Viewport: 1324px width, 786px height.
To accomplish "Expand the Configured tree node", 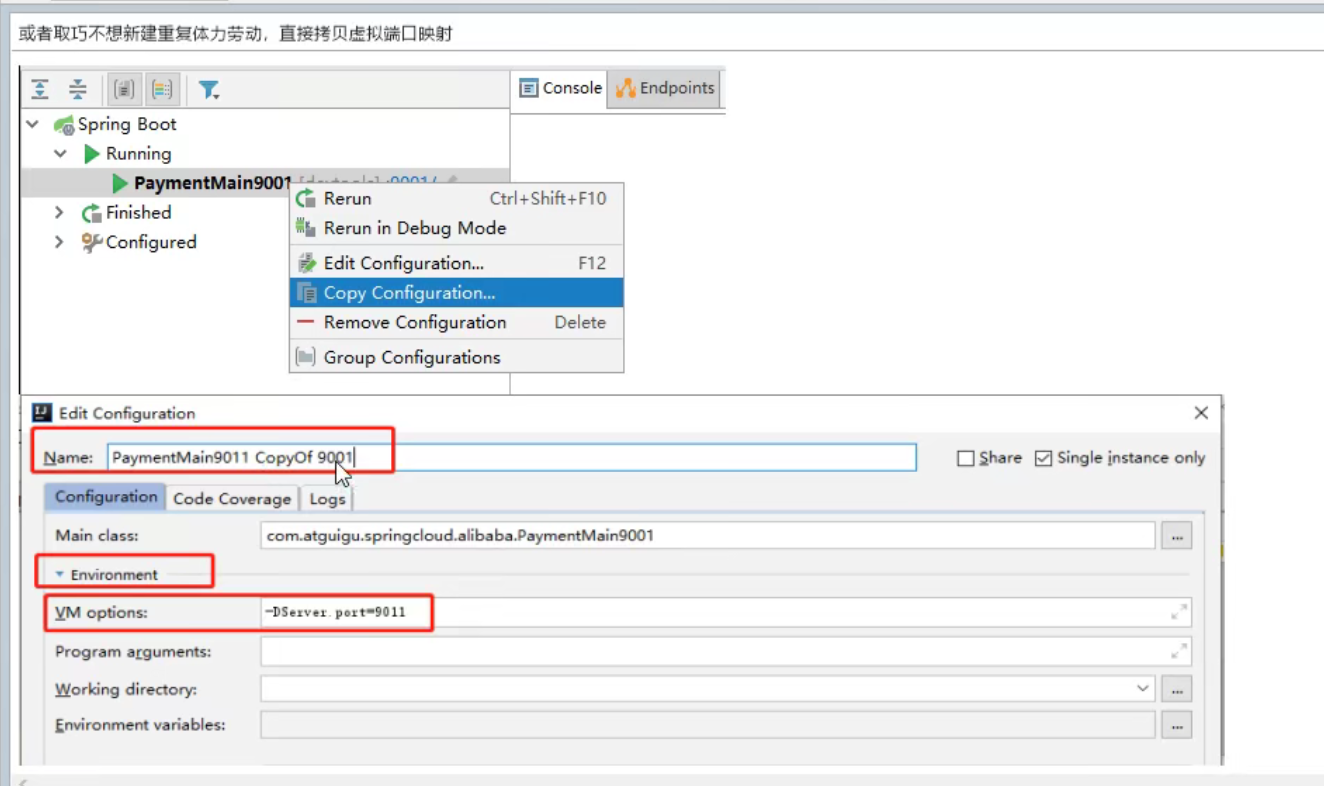I will (x=59, y=242).
